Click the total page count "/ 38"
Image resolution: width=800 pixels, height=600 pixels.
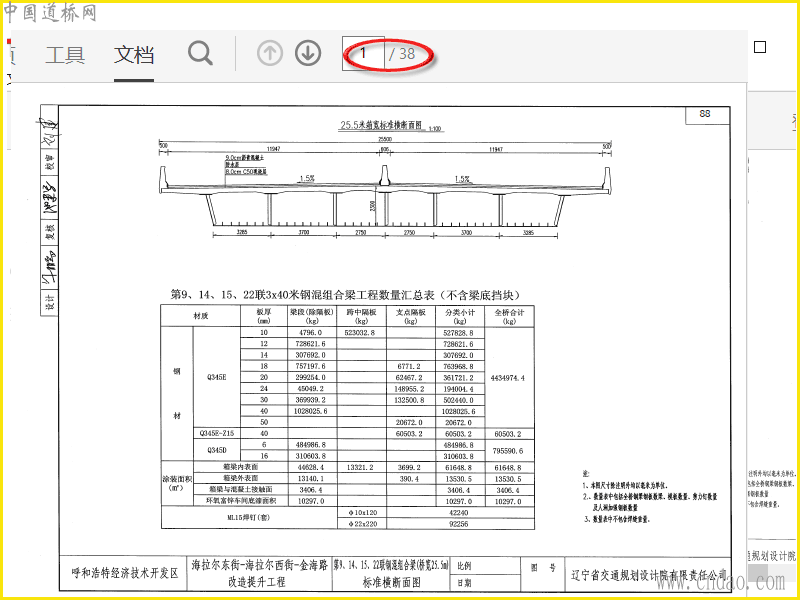click(x=402, y=53)
